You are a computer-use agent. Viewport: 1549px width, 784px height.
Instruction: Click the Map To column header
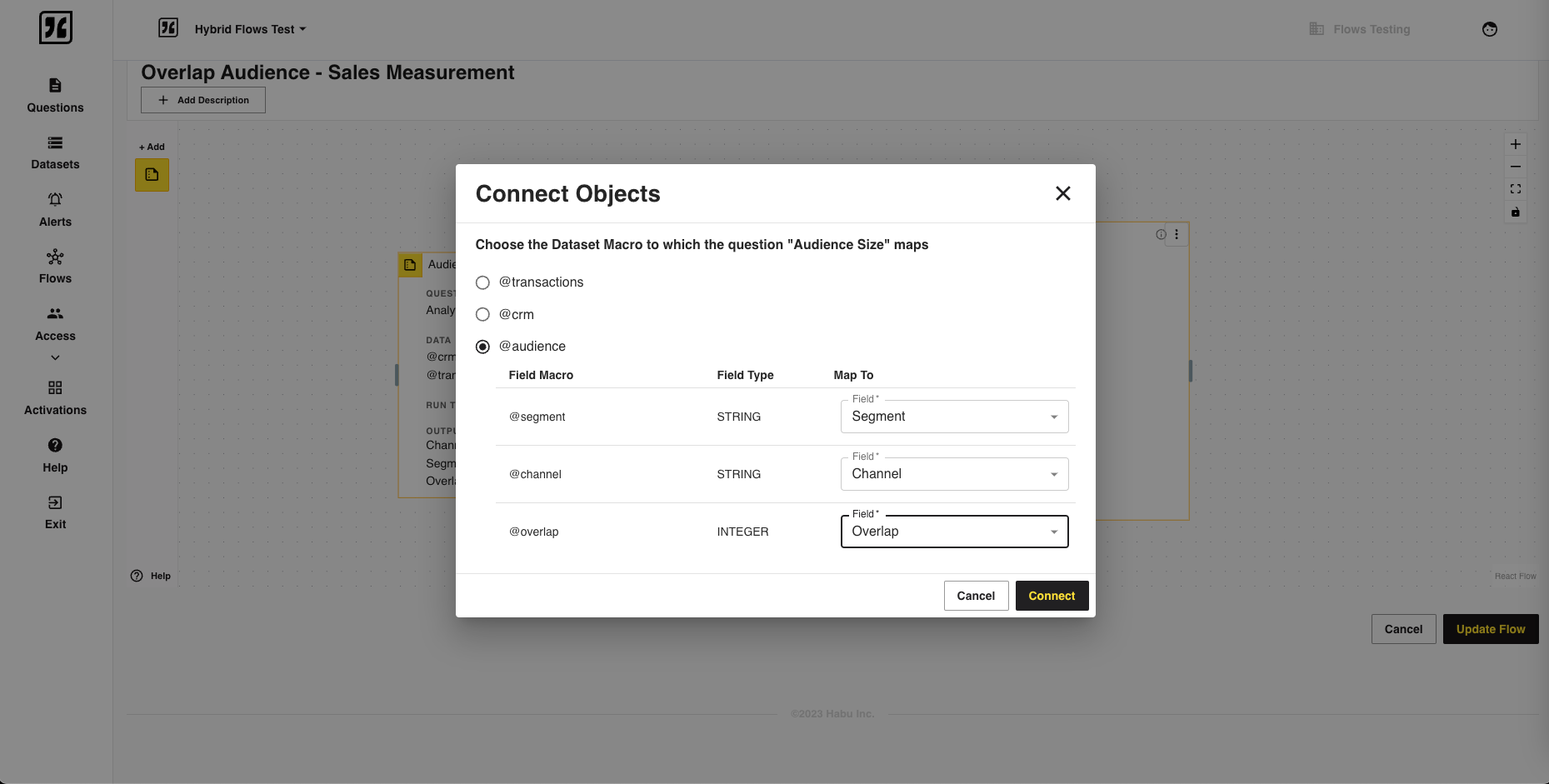853,375
